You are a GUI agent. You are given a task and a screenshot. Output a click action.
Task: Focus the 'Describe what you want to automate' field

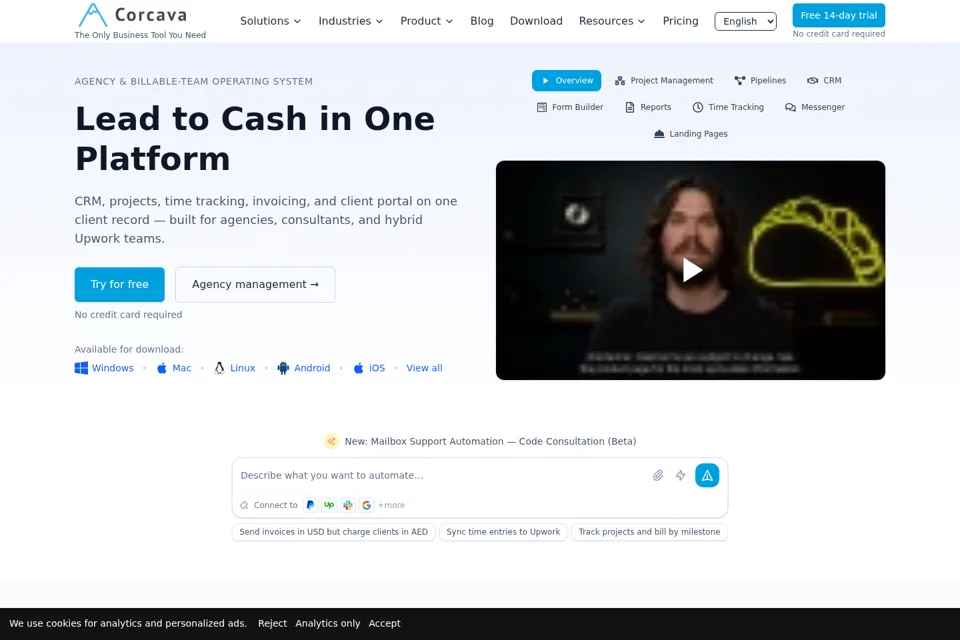441,475
